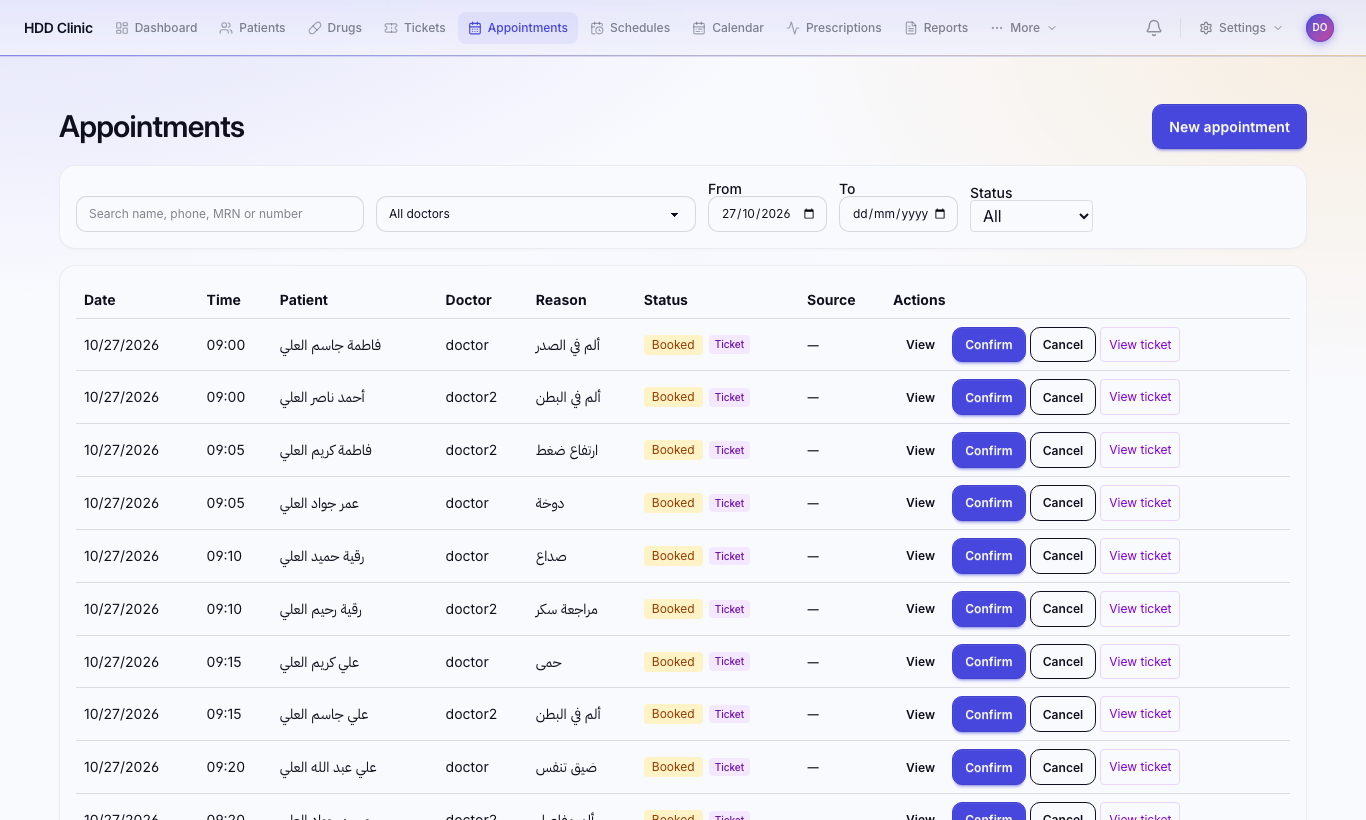Switch to the Schedules page

(x=630, y=28)
